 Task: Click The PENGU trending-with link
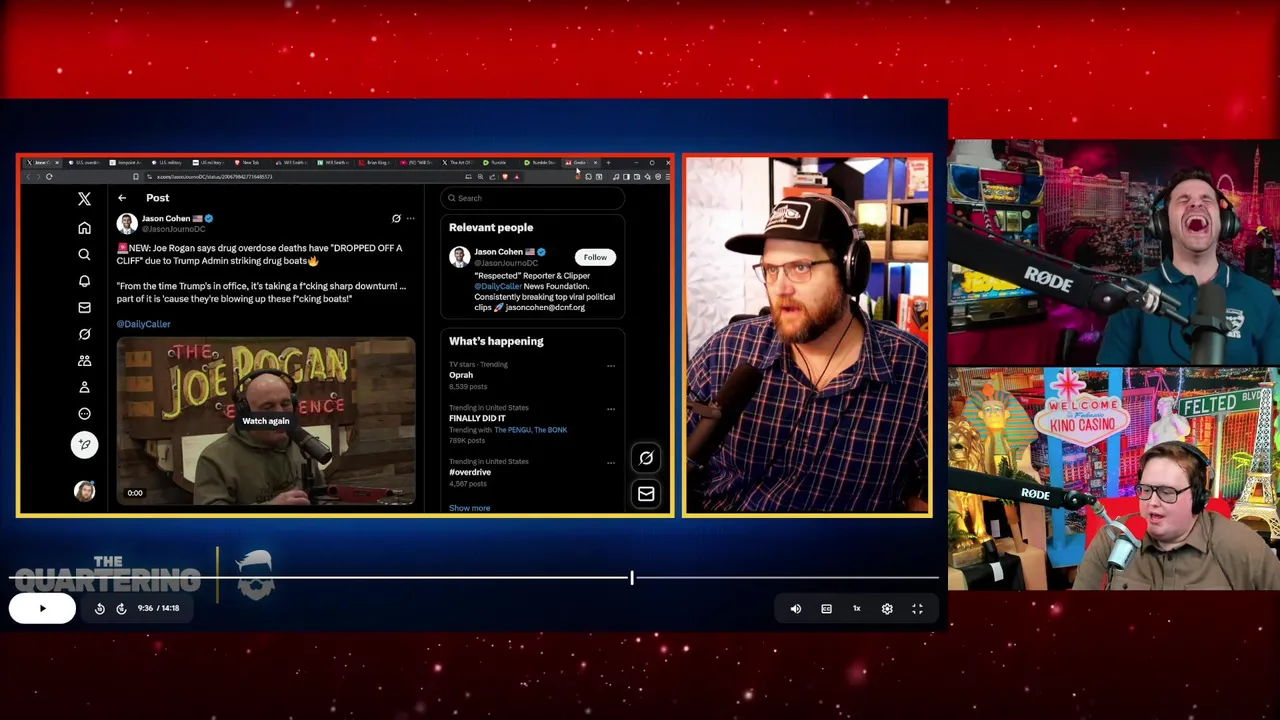click(511, 430)
